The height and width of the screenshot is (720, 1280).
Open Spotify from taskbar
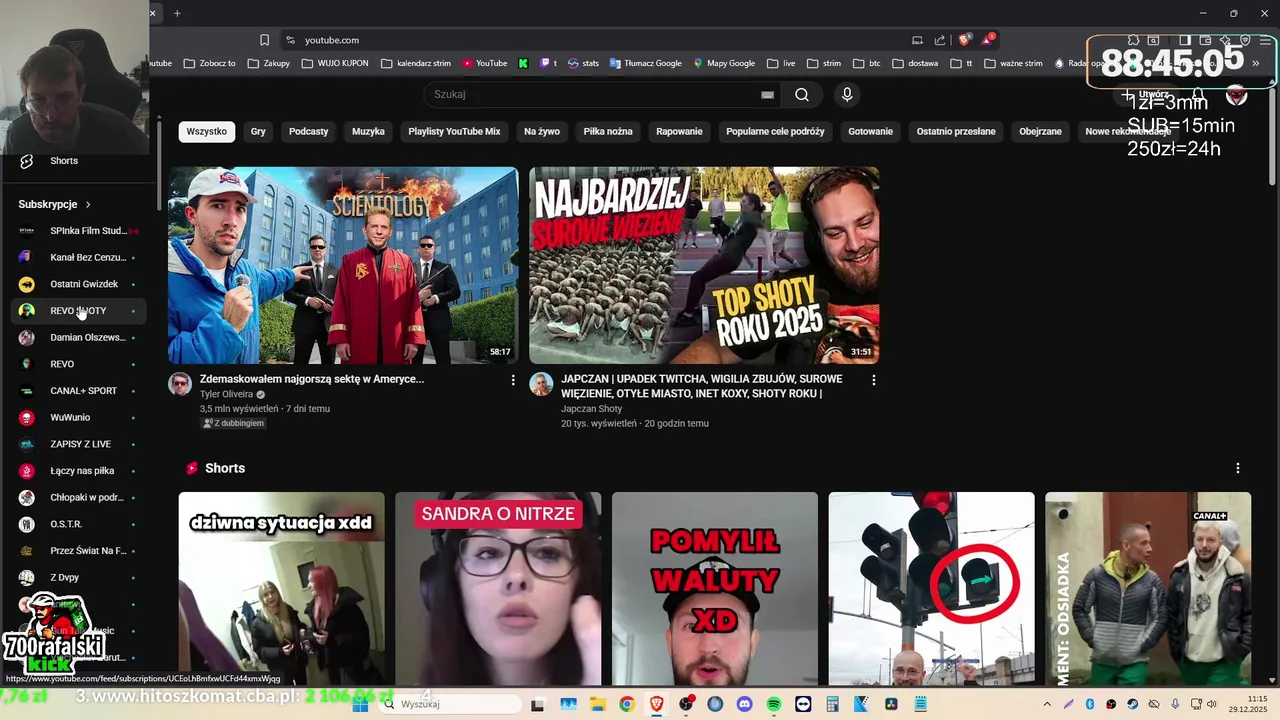774,704
